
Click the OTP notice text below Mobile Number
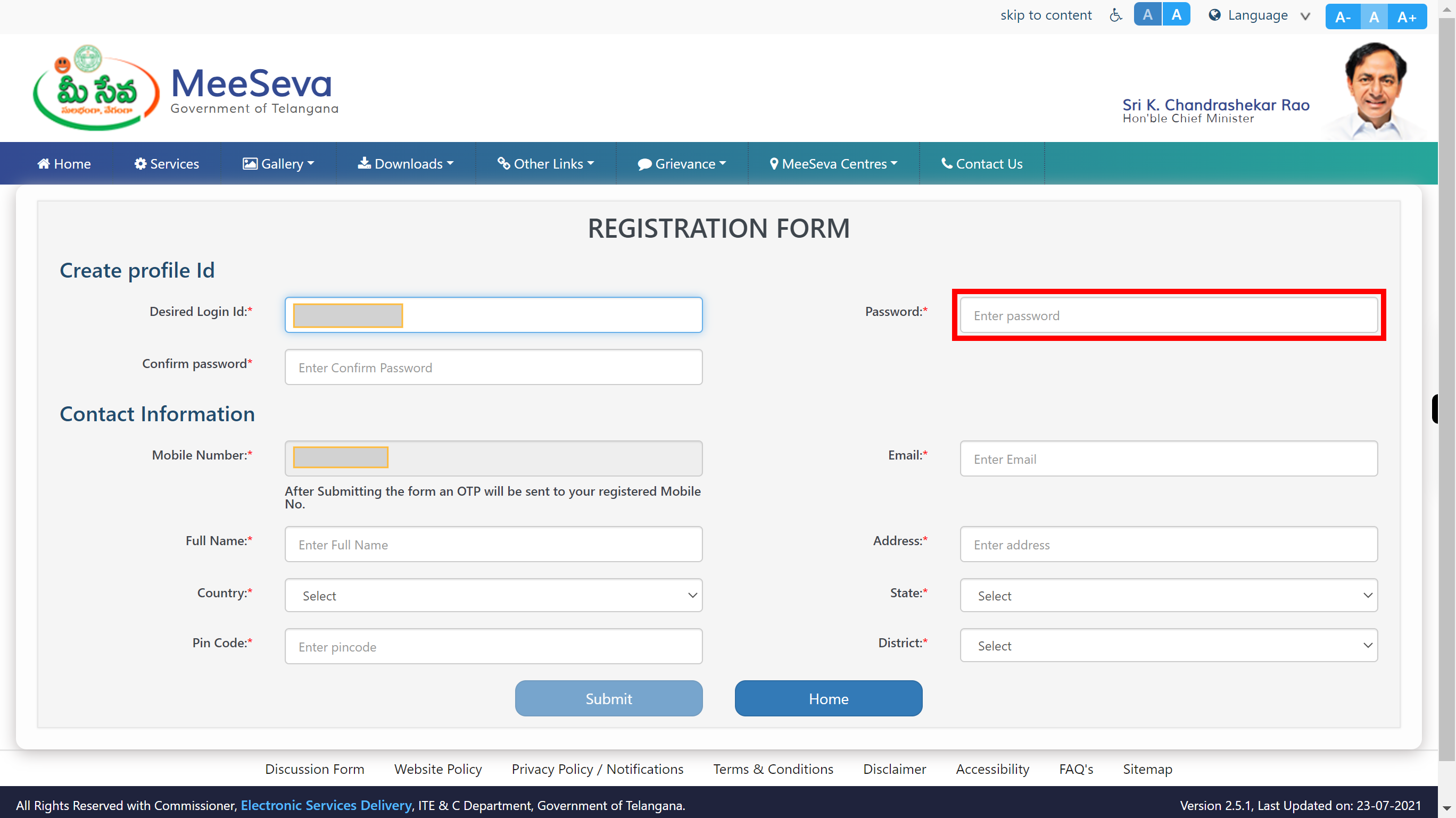coord(492,497)
